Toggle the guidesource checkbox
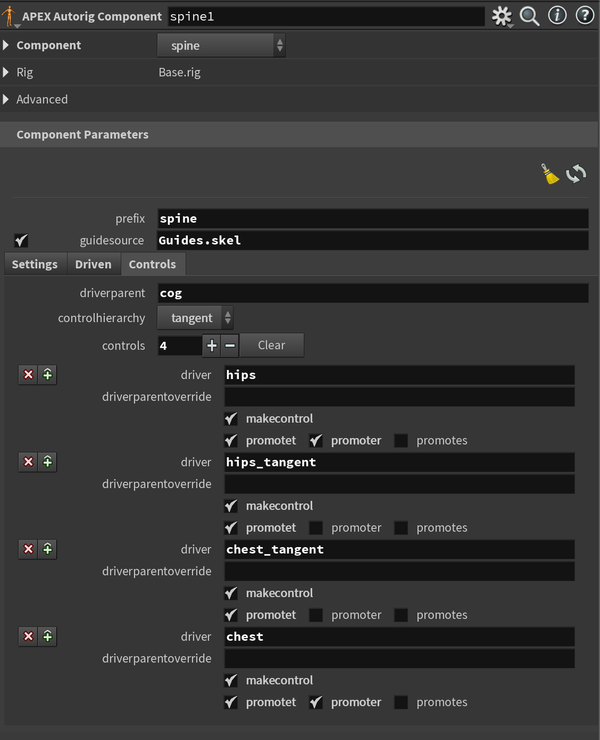This screenshot has width=600, height=740. (22, 241)
